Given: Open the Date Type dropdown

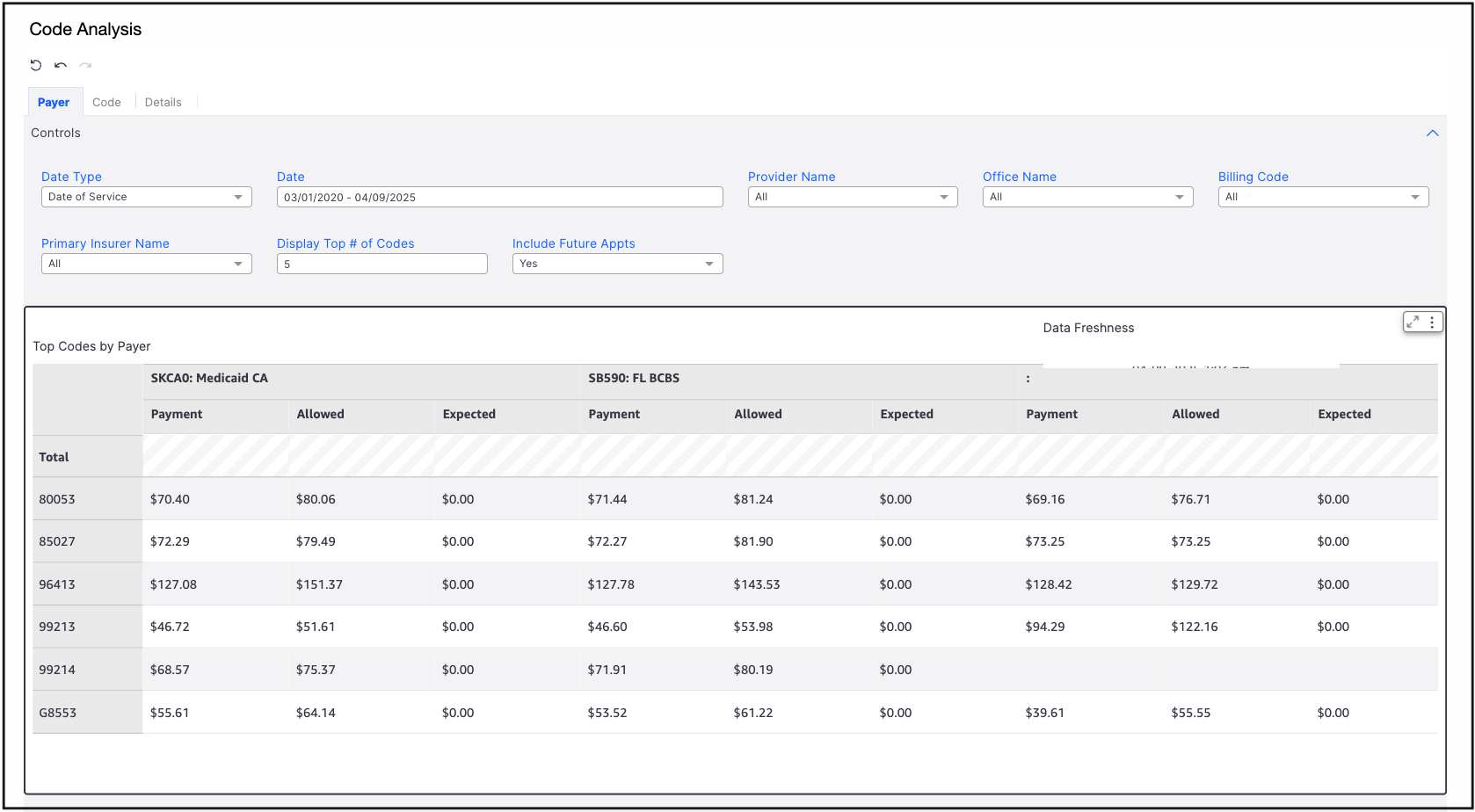Looking at the screenshot, I should 146,197.
